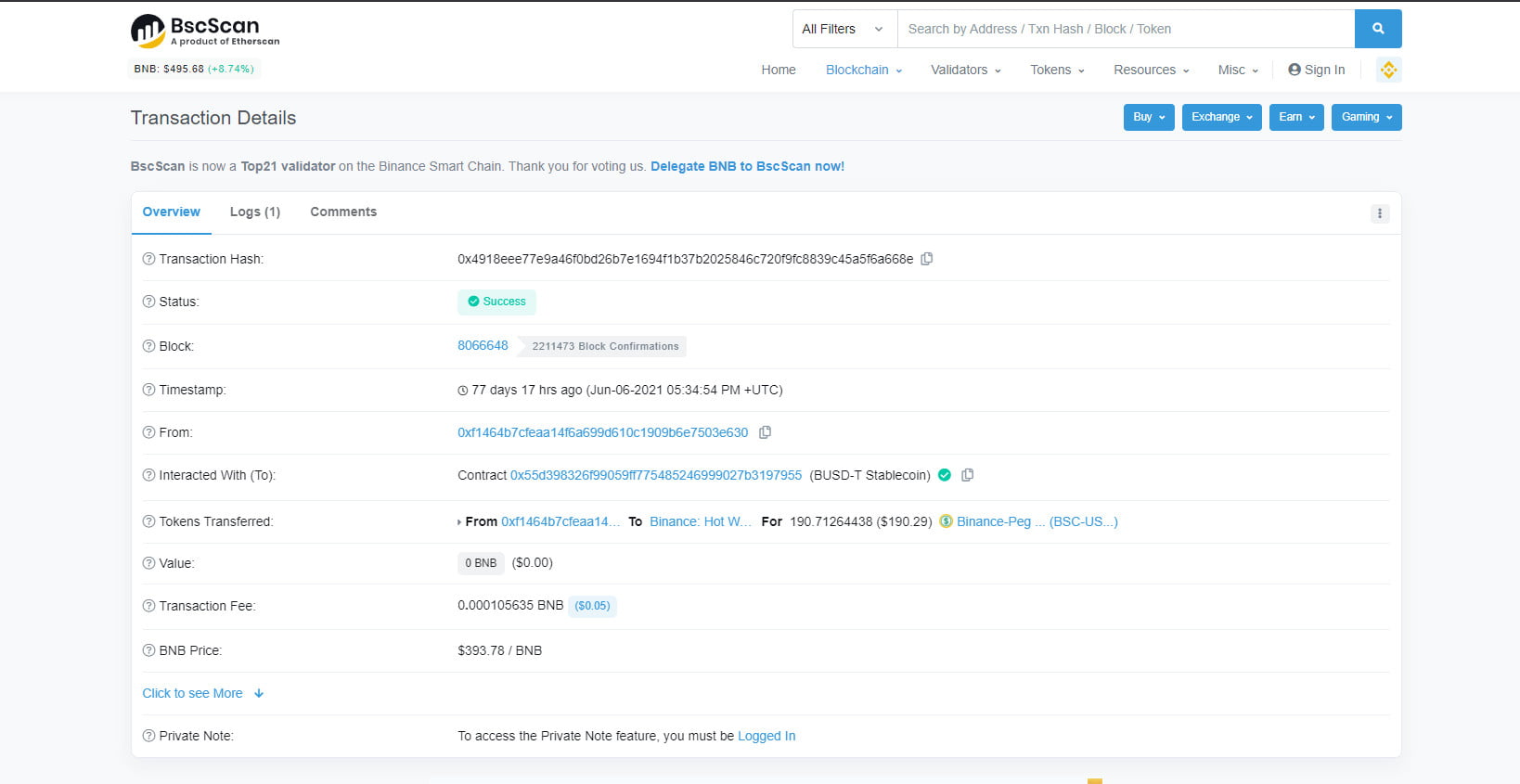The image size is (1520, 784).
Task: Open the Gaming dropdown button
Action: [x=1366, y=117]
